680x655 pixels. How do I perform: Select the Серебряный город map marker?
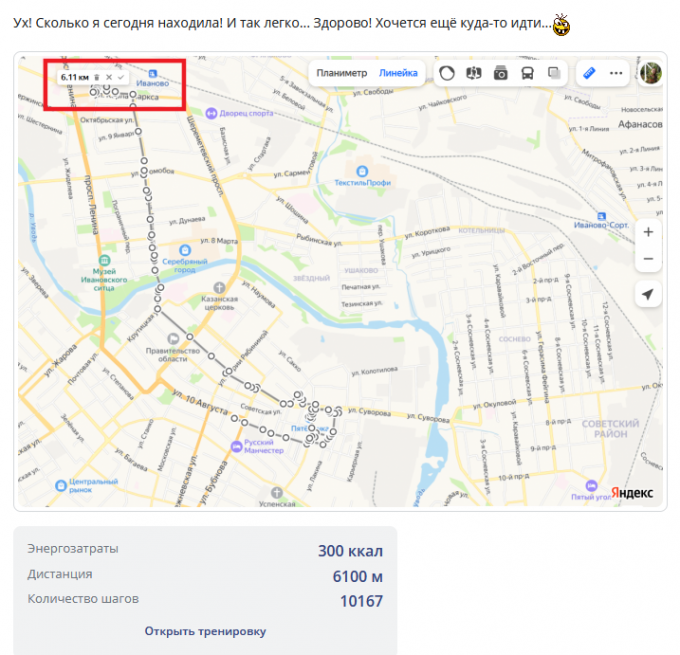pos(185,259)
